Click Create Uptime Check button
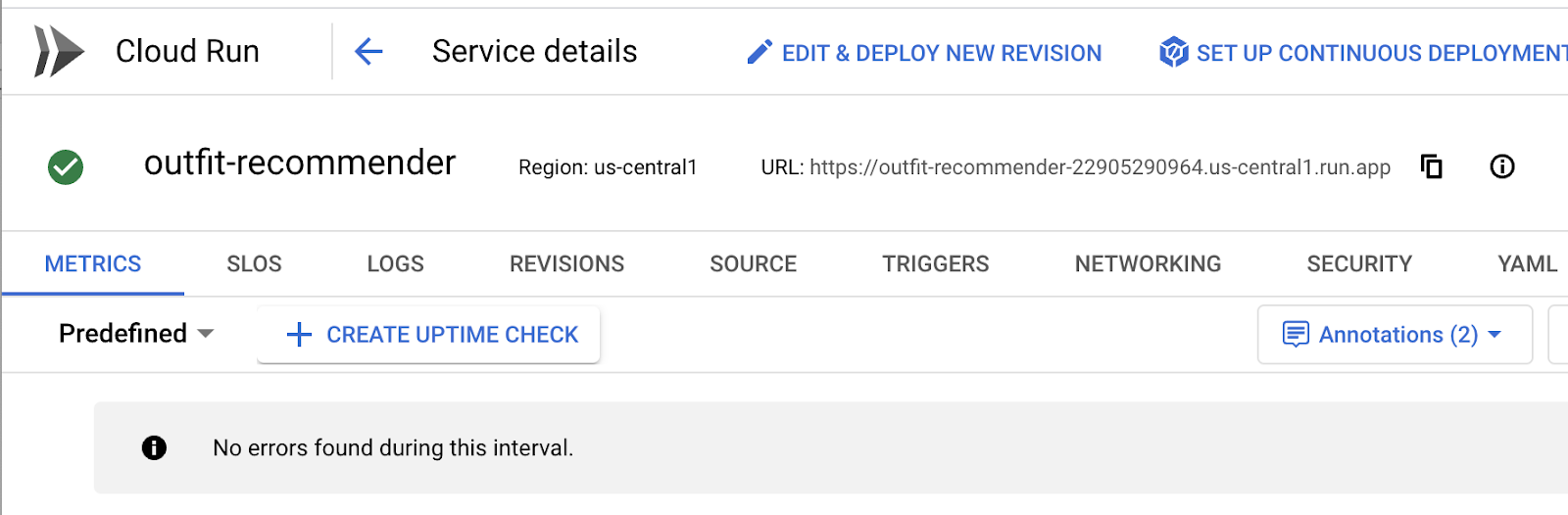 point(429,335)
